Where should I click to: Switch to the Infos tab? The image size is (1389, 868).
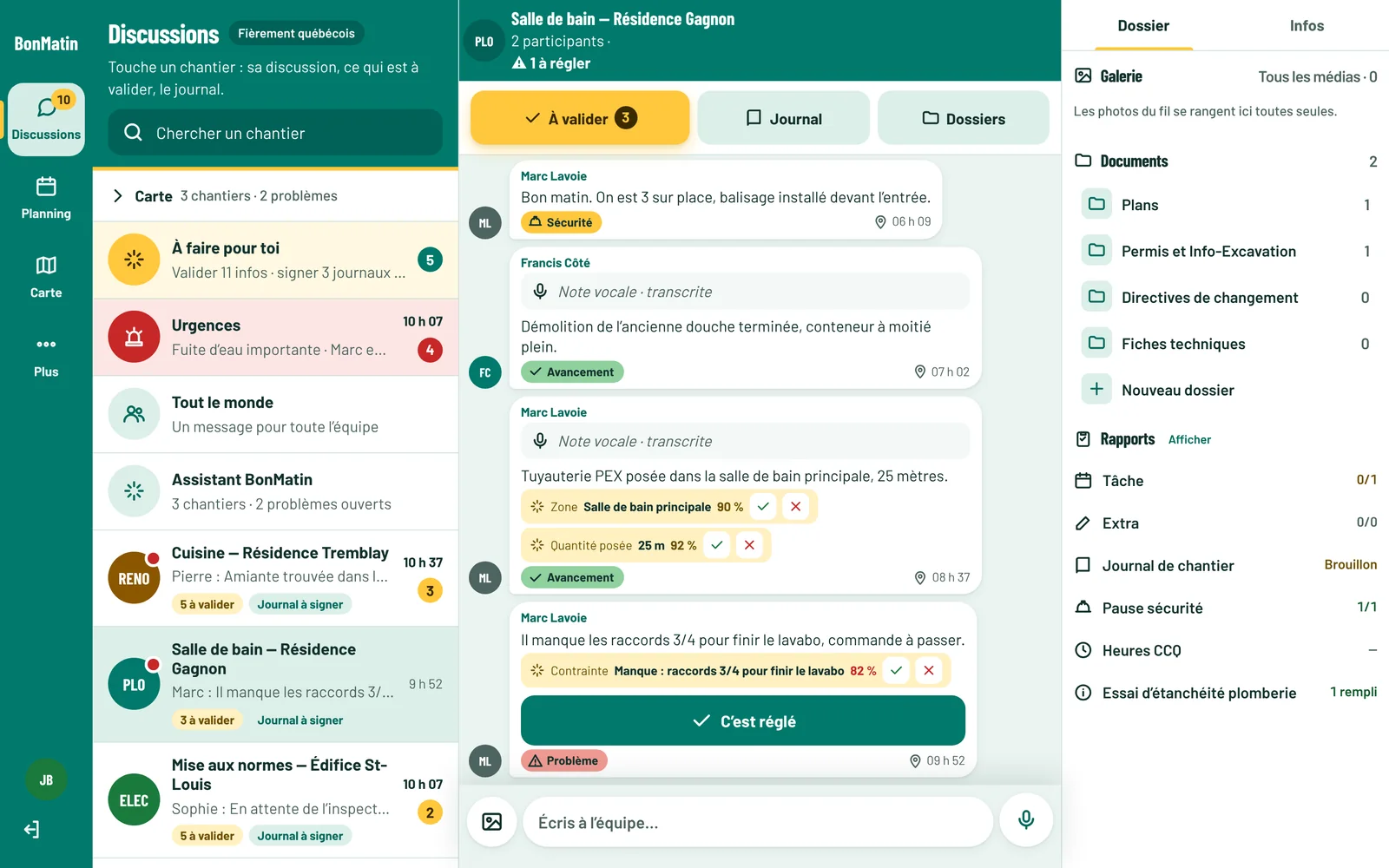pyautogui.click(x=1307, y=26)
